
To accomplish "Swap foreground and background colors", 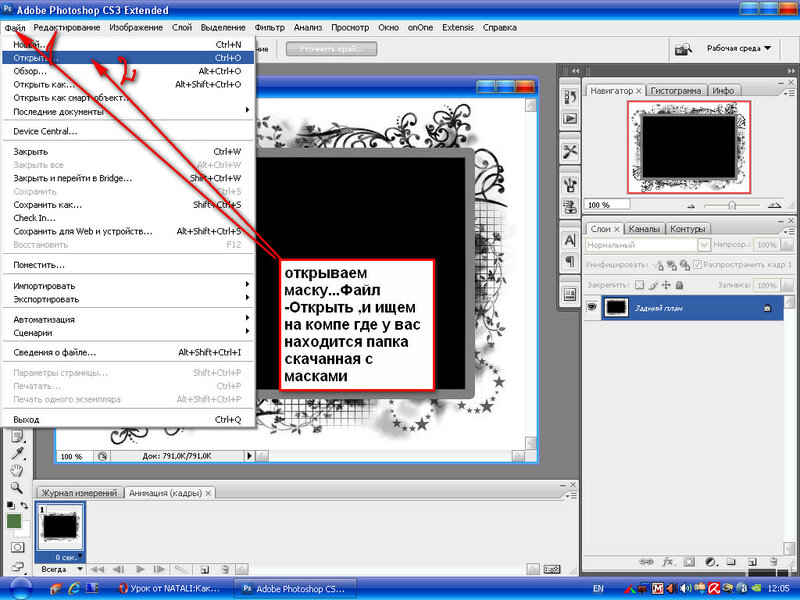I will [x=24, y=505].
